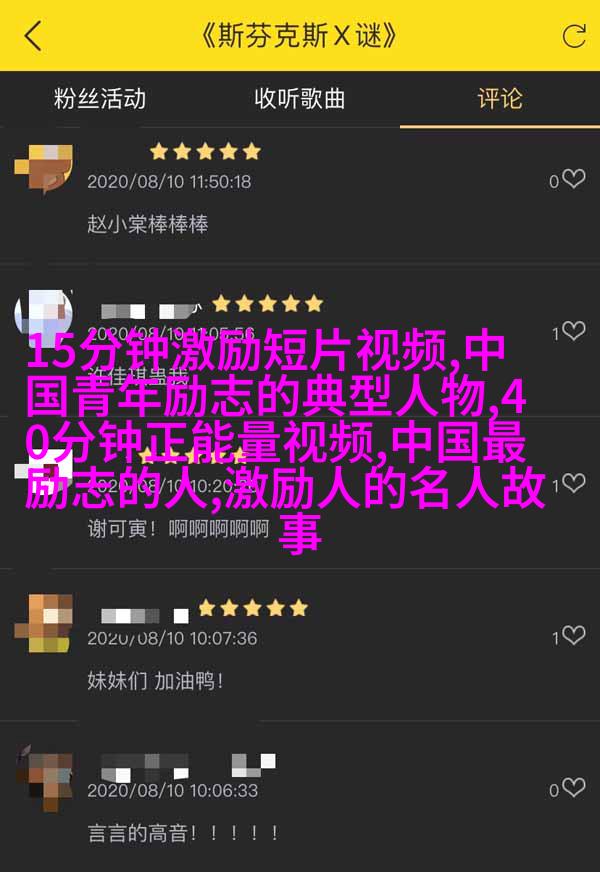Viewport: 600px width, 872px height.
Task: Like the comment posted at 10:07:36
Action: pyautogui.click(x=573, y=635)
